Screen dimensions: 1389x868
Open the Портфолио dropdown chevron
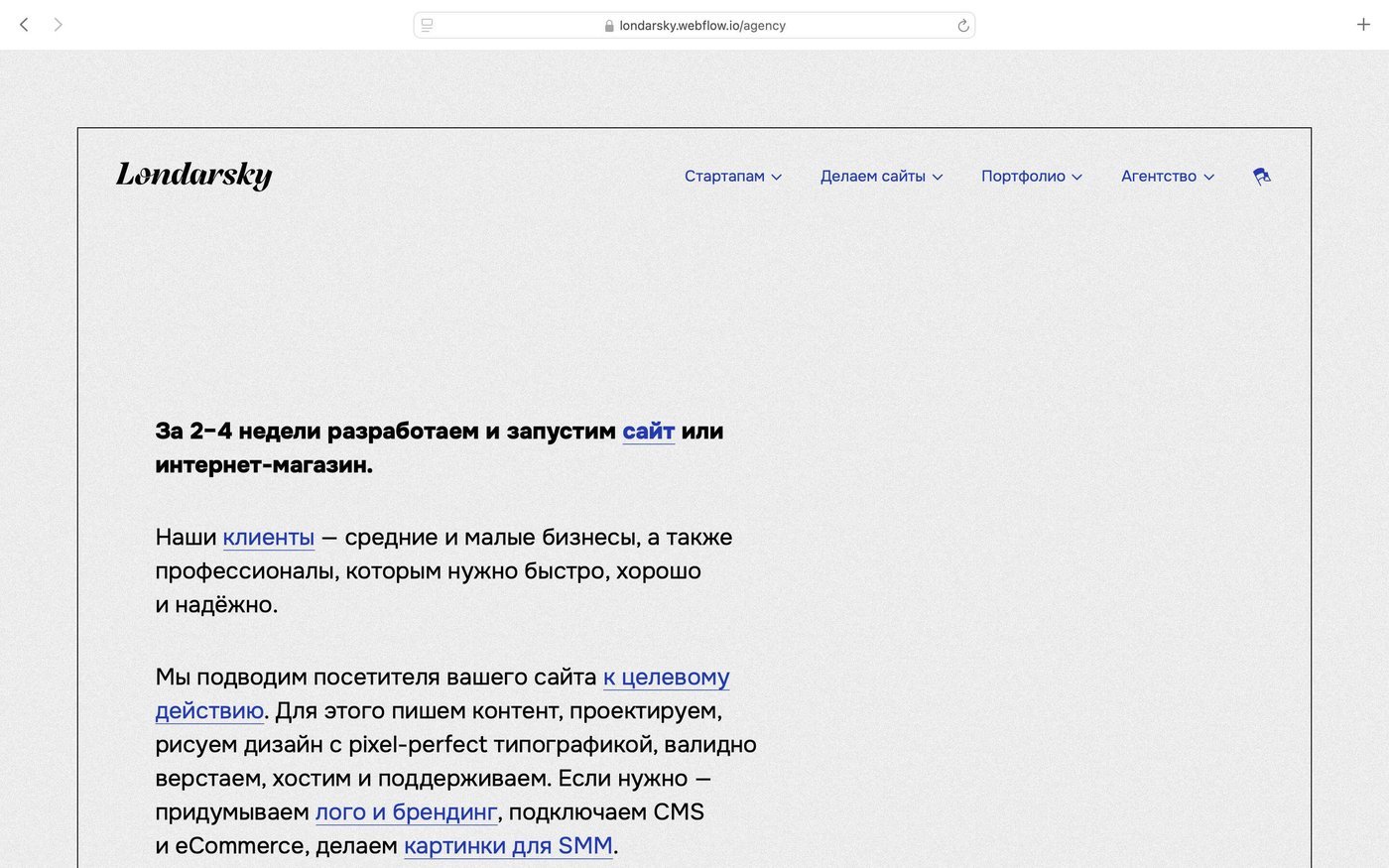[x=1076, y=177]
